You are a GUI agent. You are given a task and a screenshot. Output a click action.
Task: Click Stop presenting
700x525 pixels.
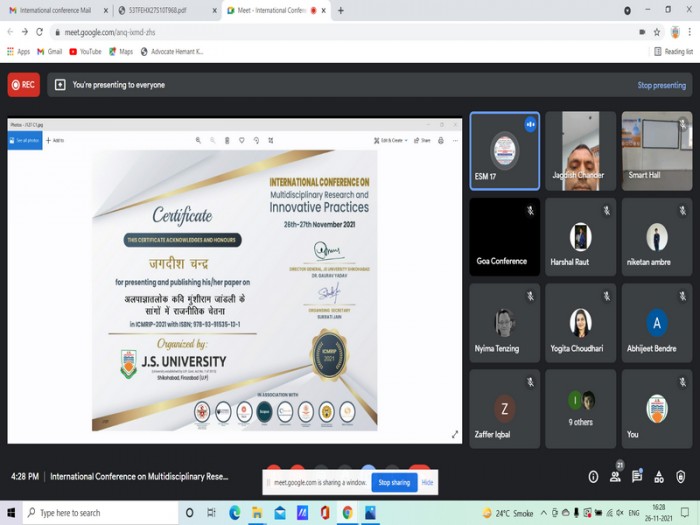click(662, 85)
